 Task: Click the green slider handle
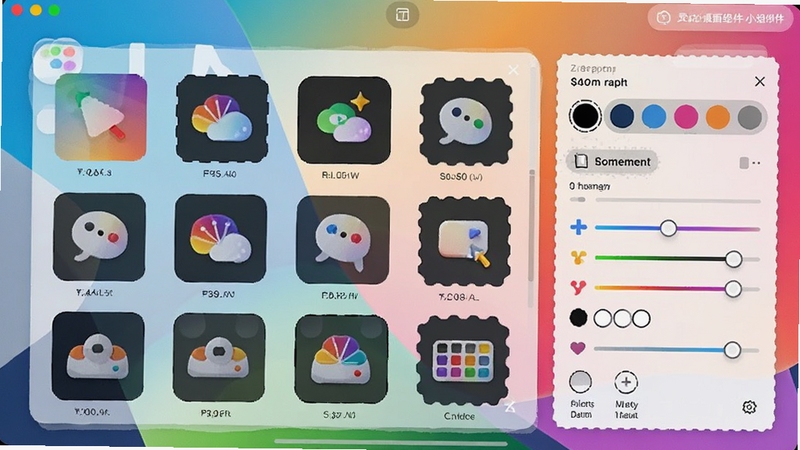(x=734, y=259)
